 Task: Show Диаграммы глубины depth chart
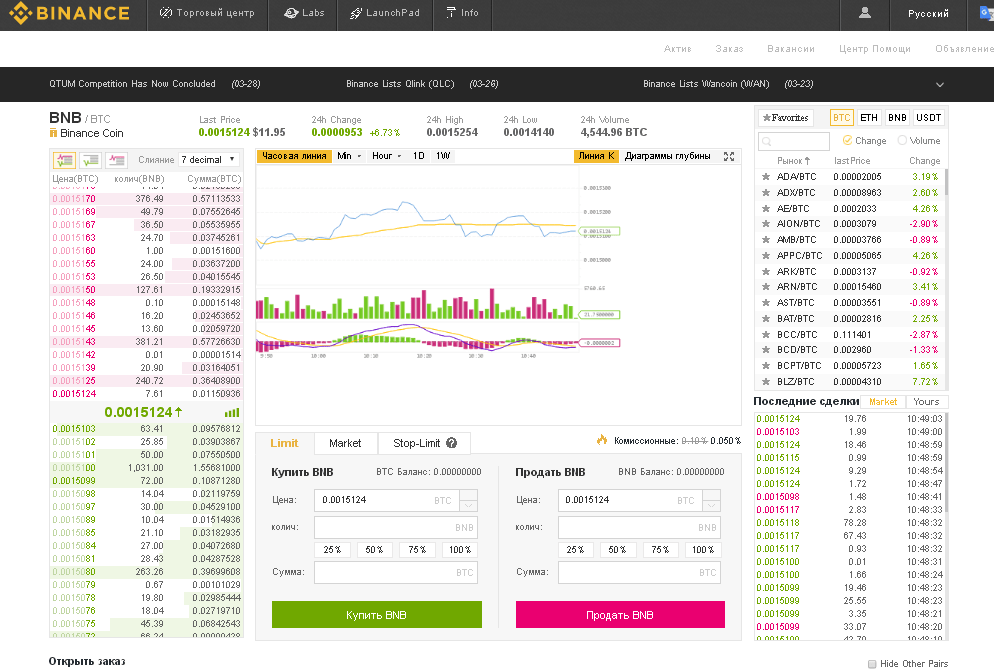pos(668,156)
